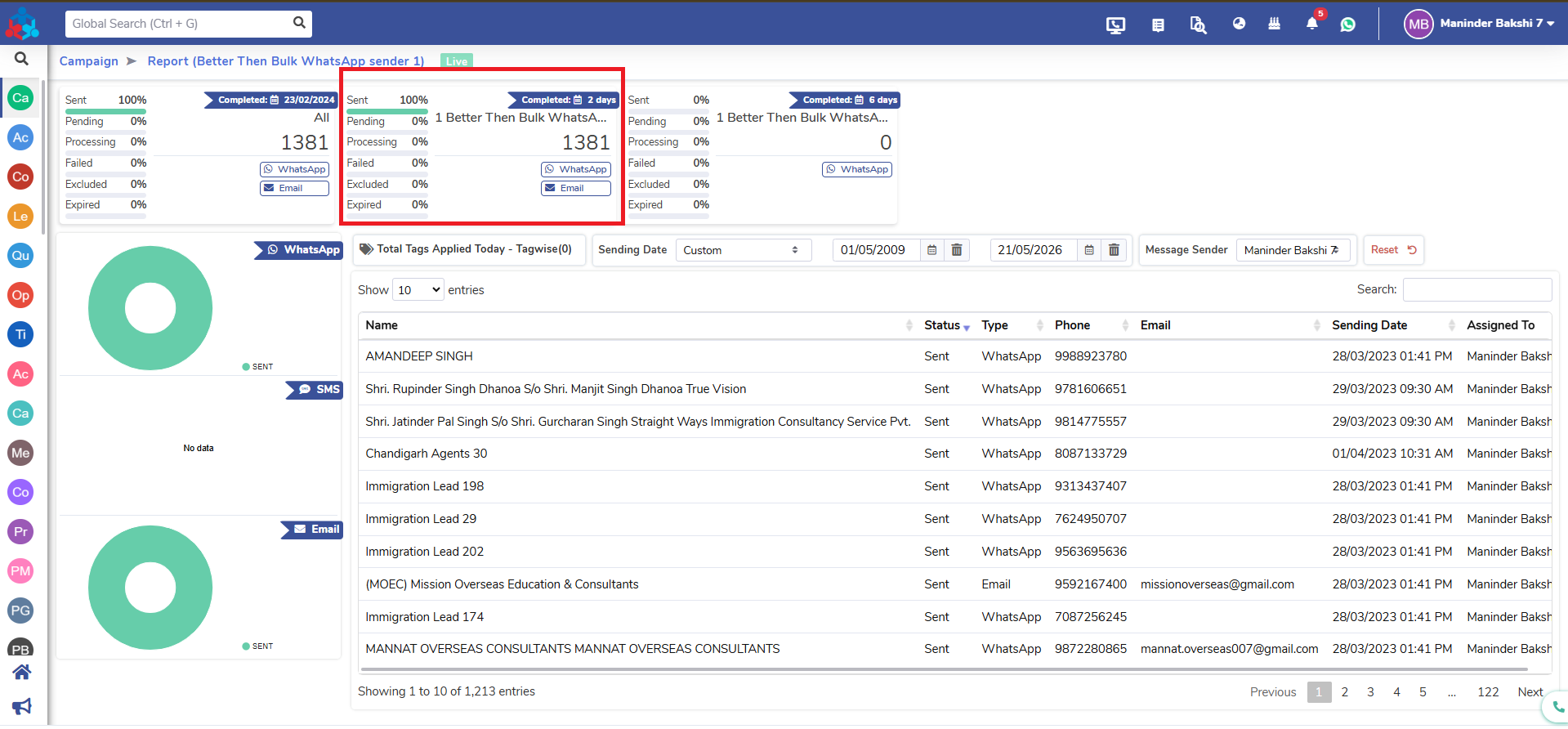Select the dark blue Ti sidebar circle

20,334
